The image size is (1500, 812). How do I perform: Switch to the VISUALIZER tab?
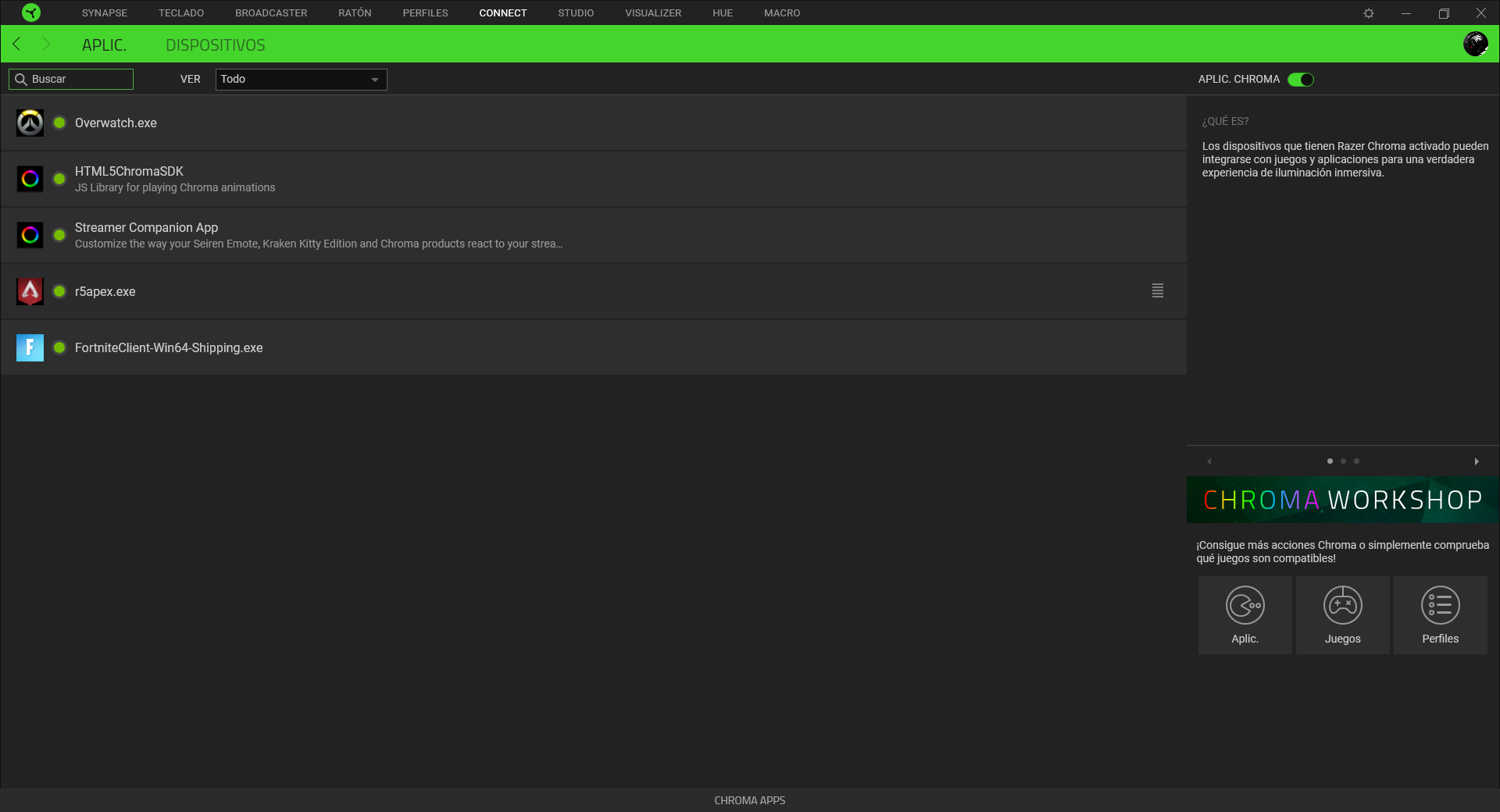[653, 13]
